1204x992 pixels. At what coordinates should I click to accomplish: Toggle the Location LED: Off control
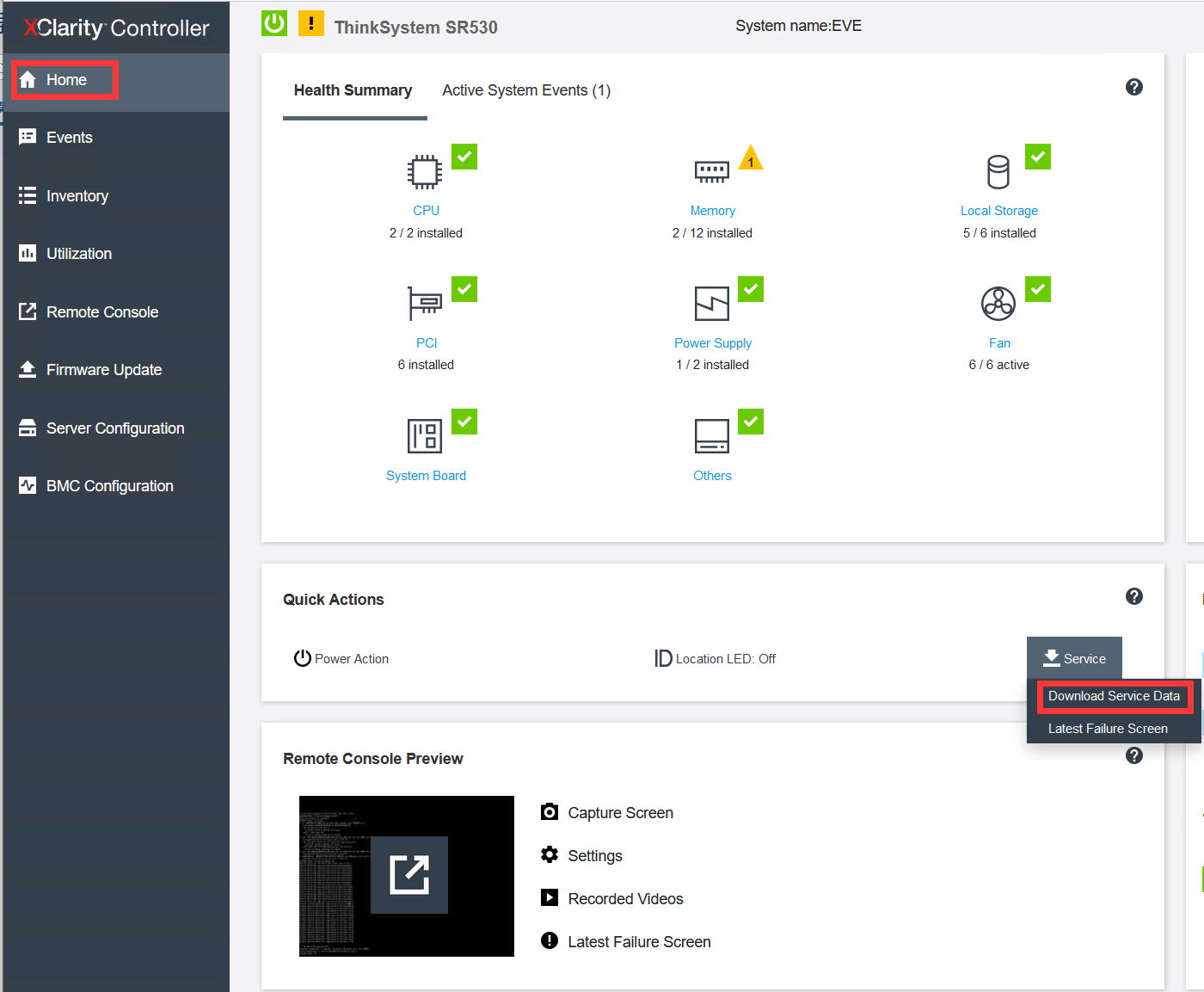click(716, 659)
